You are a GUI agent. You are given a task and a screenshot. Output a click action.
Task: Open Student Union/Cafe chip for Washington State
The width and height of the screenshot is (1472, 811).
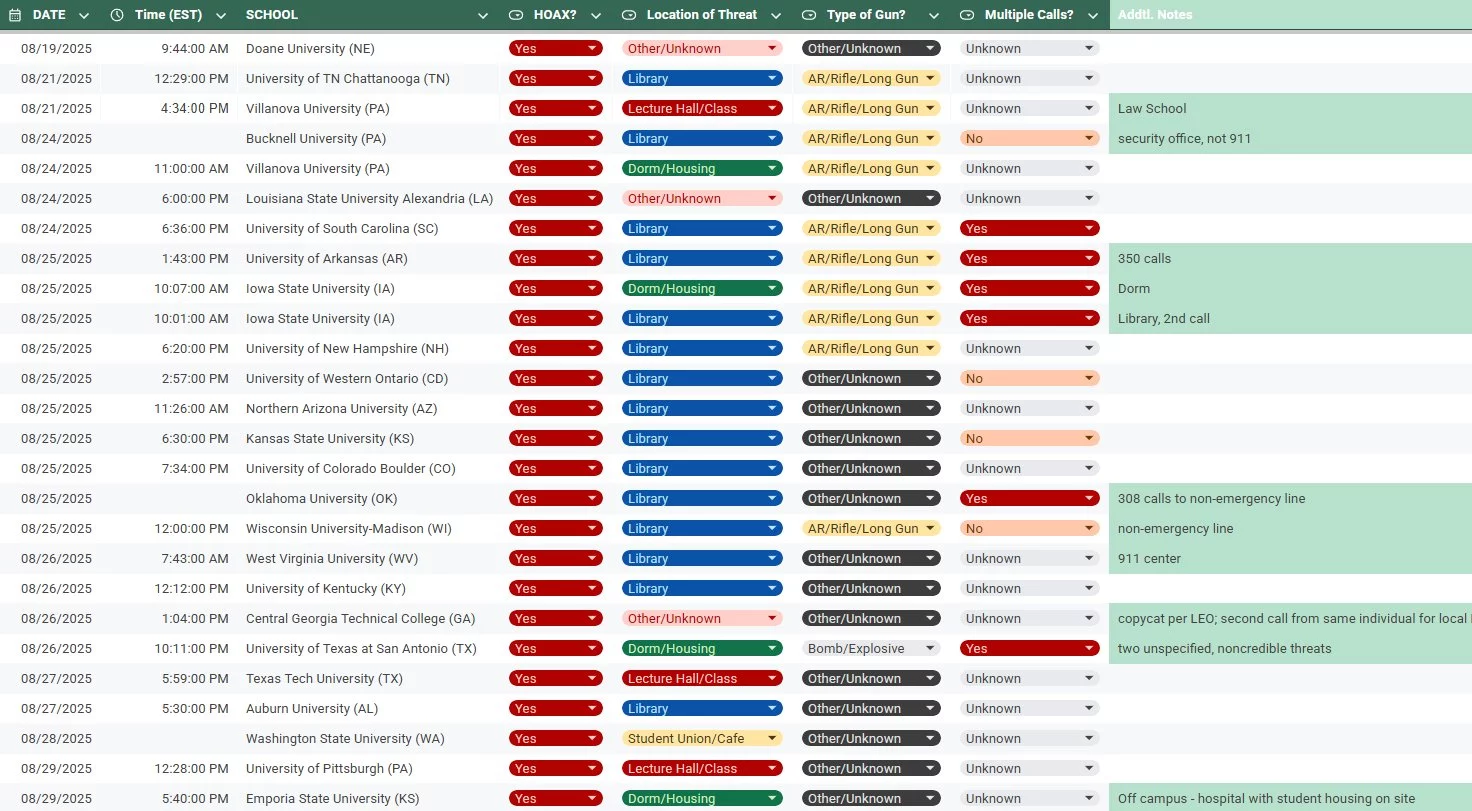tap(702, 738)
